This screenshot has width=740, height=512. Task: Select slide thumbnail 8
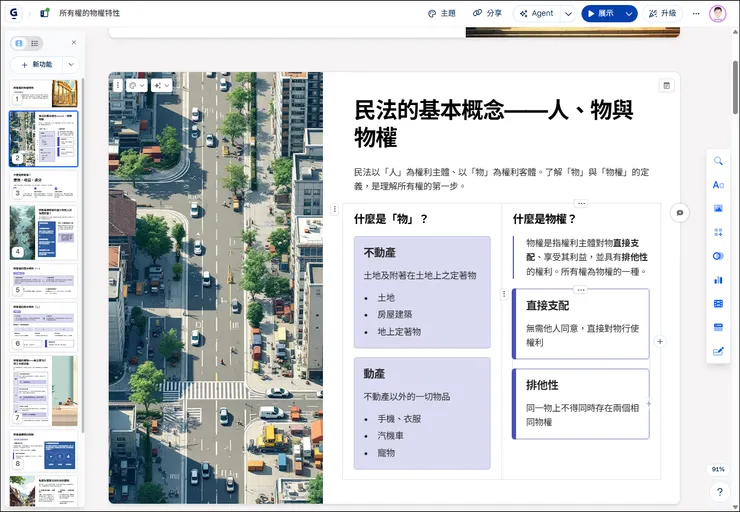coord(43,450)
